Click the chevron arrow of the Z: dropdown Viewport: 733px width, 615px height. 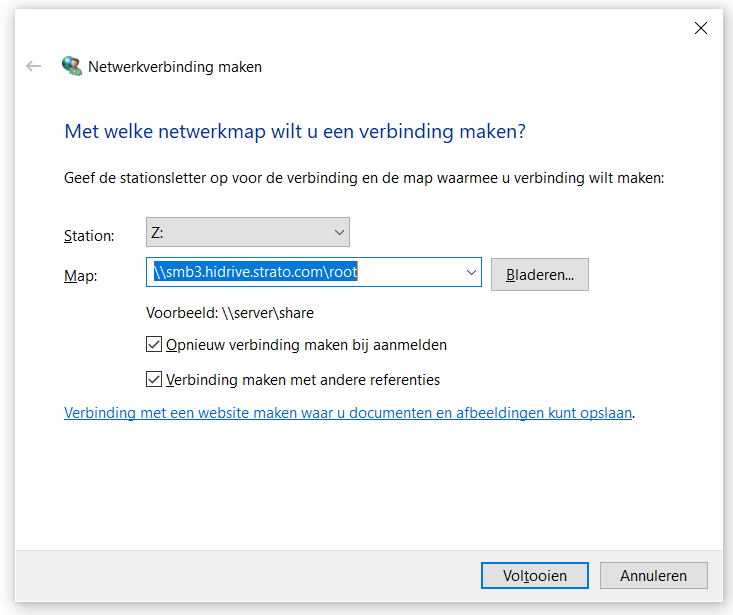point(337,234)
